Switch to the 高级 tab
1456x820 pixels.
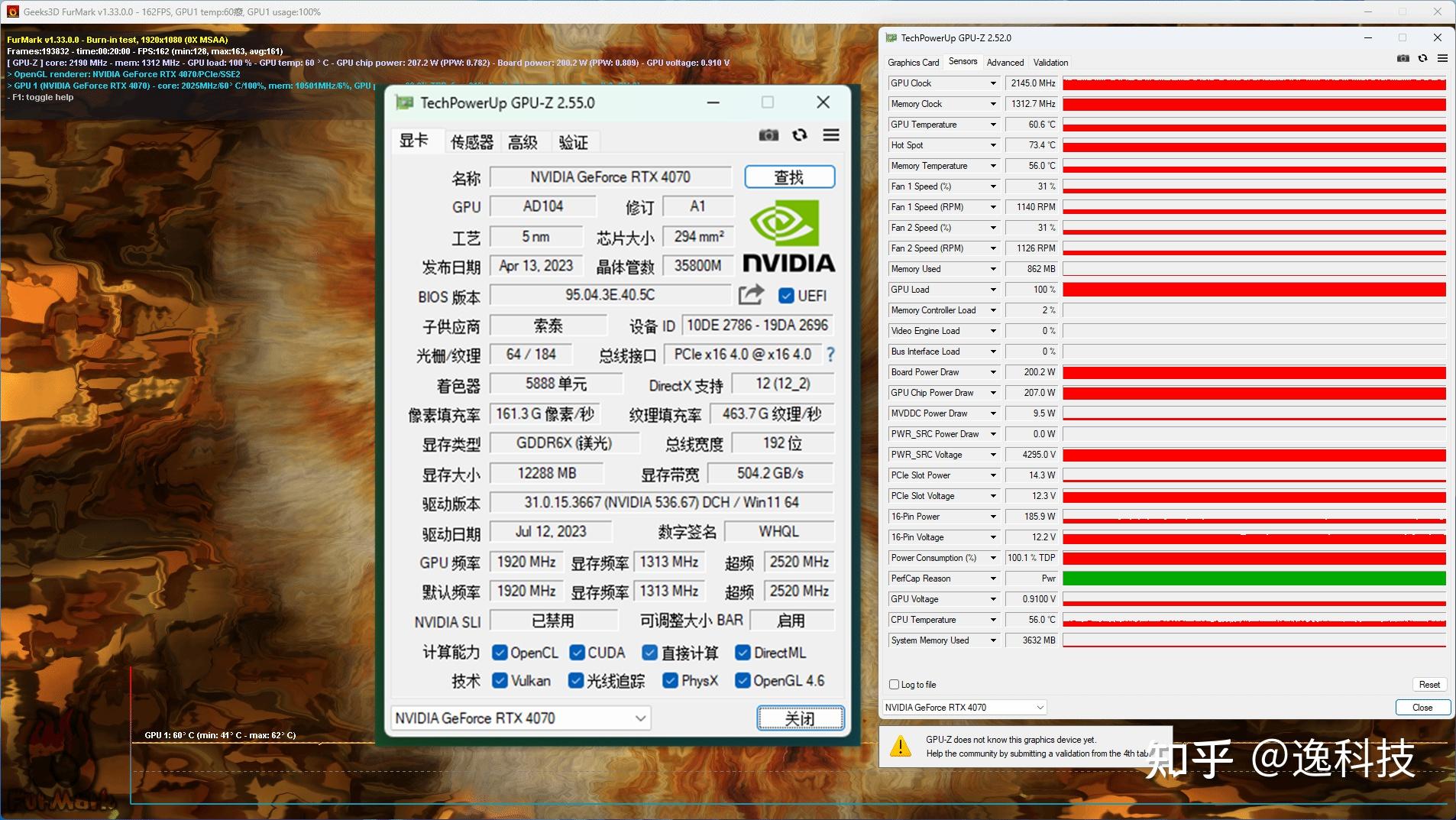(523, 142)
